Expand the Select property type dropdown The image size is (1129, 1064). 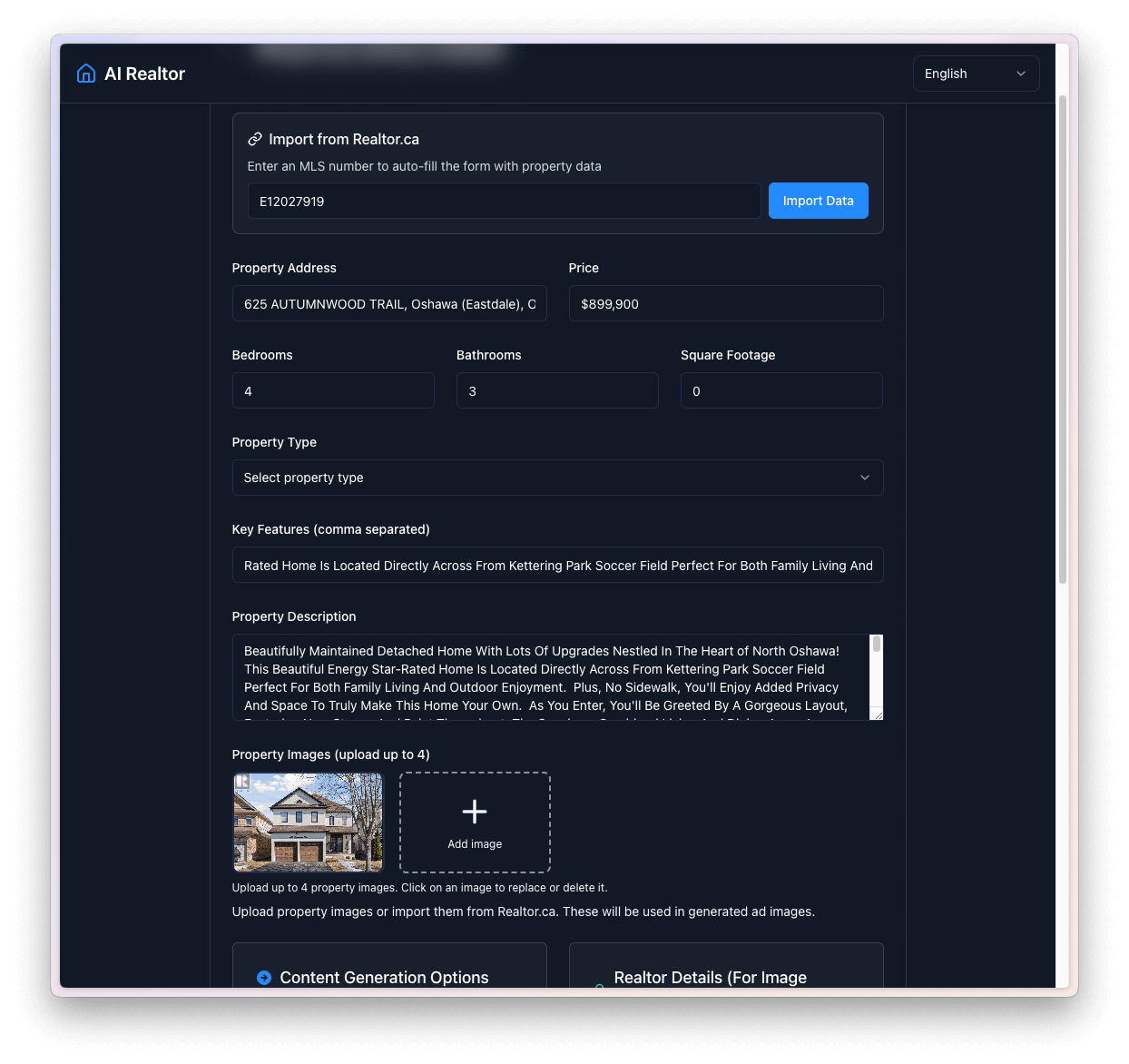557,478
